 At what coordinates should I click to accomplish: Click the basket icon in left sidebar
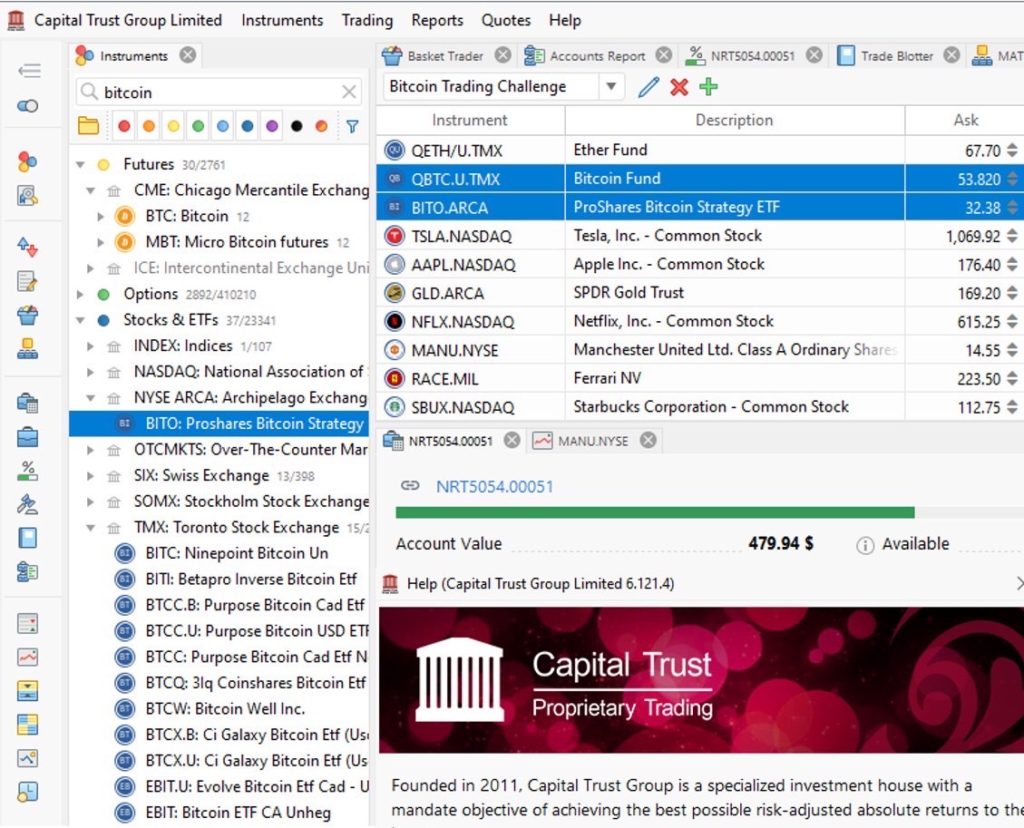28,315
